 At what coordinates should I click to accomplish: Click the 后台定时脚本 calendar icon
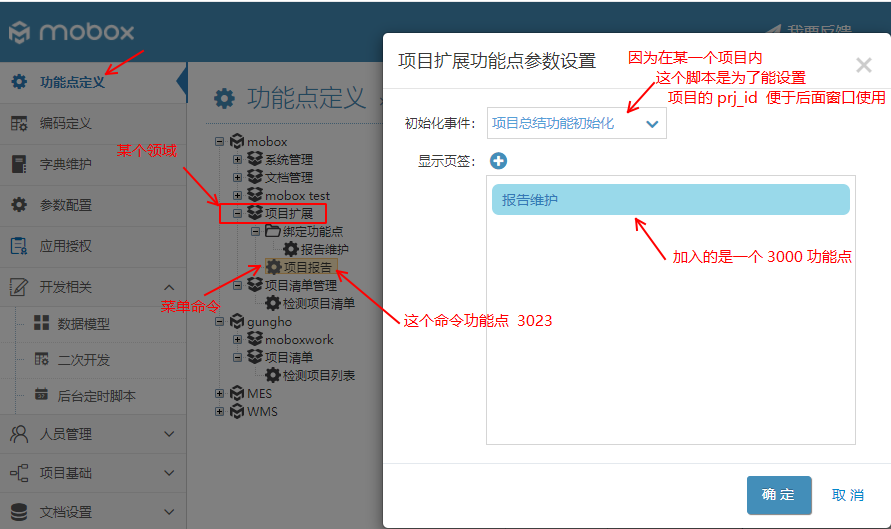pyautogui.click(x=41, y=396)
